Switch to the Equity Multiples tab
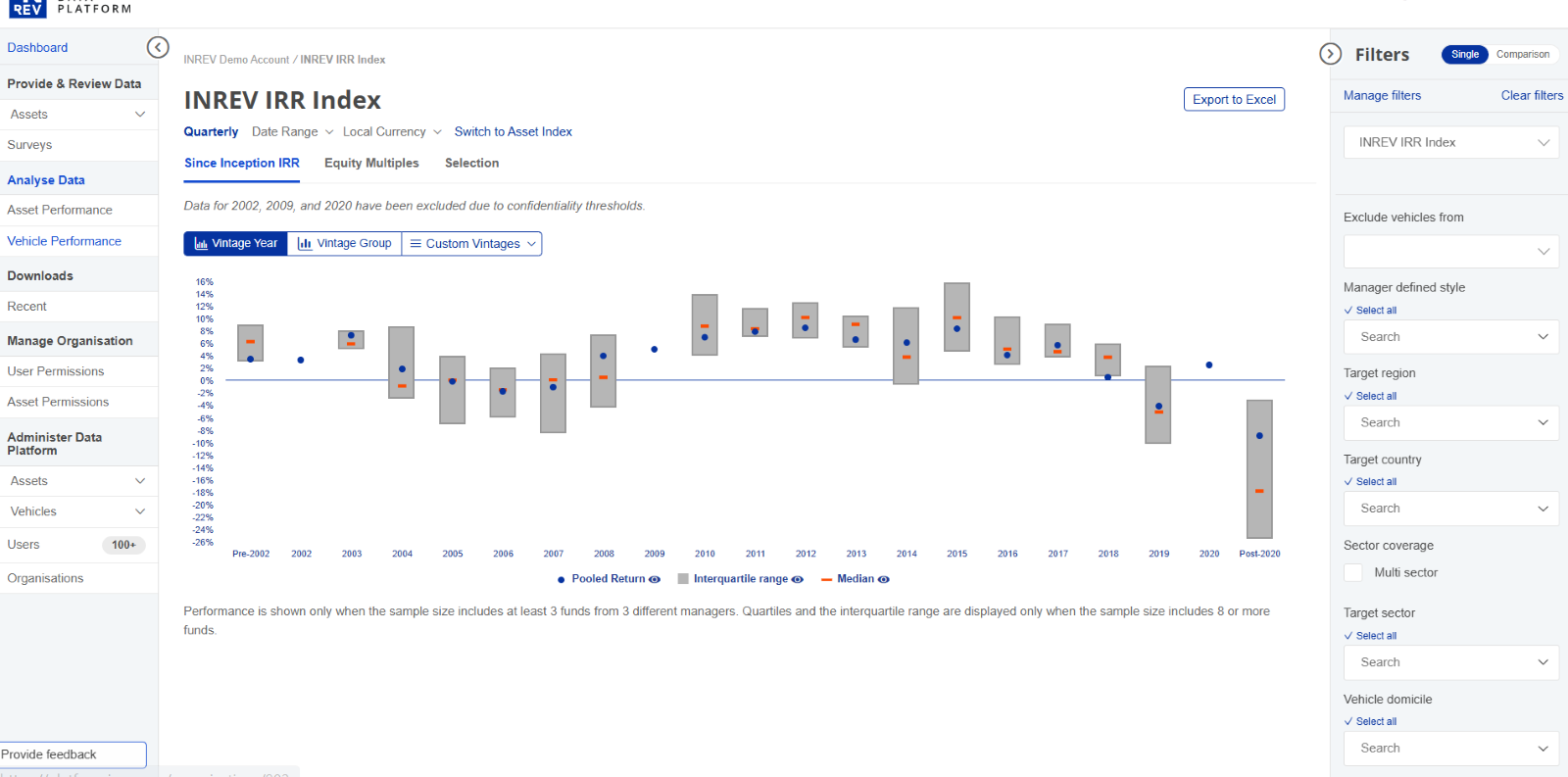The width and height of the screenshot is (1568, 777). click(x=371, y=164)
